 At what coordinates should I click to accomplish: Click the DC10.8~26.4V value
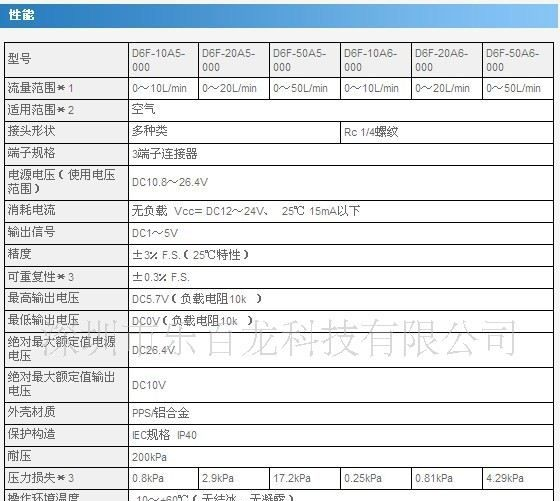(170, 182)
